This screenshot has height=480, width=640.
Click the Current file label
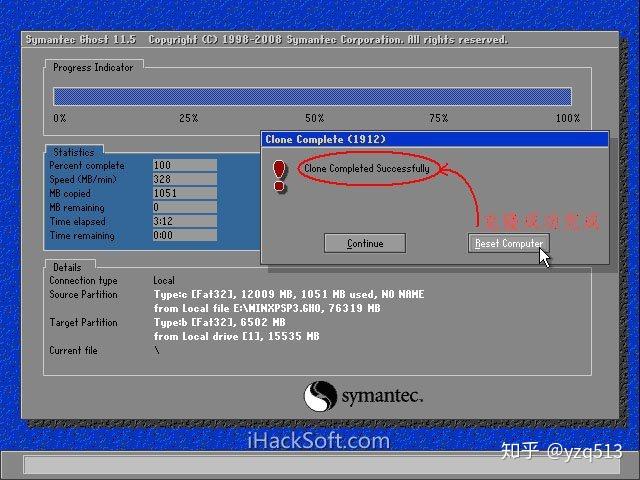pos(73,350)
